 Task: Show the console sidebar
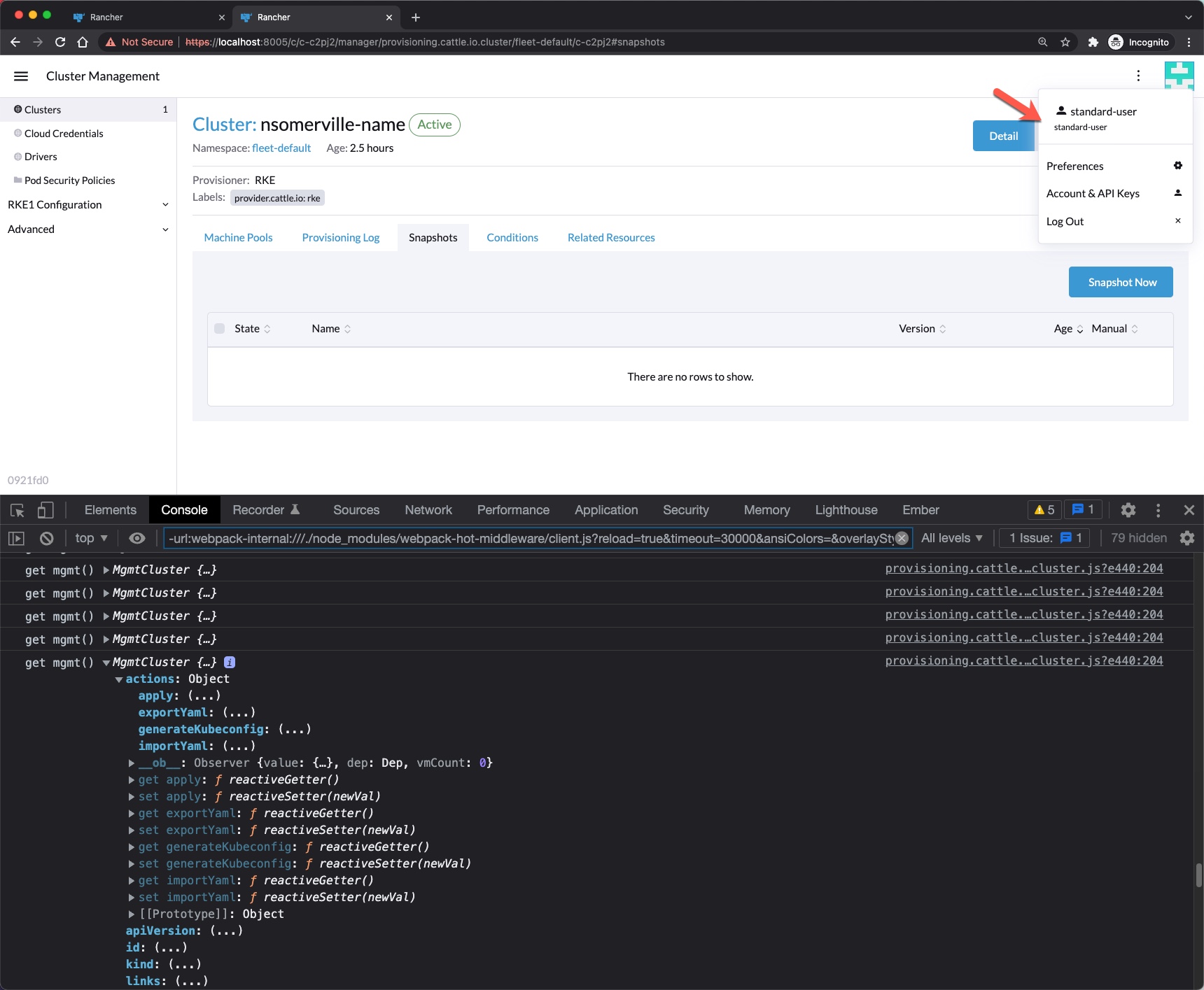pyautogui.click(x=16, y=538)
